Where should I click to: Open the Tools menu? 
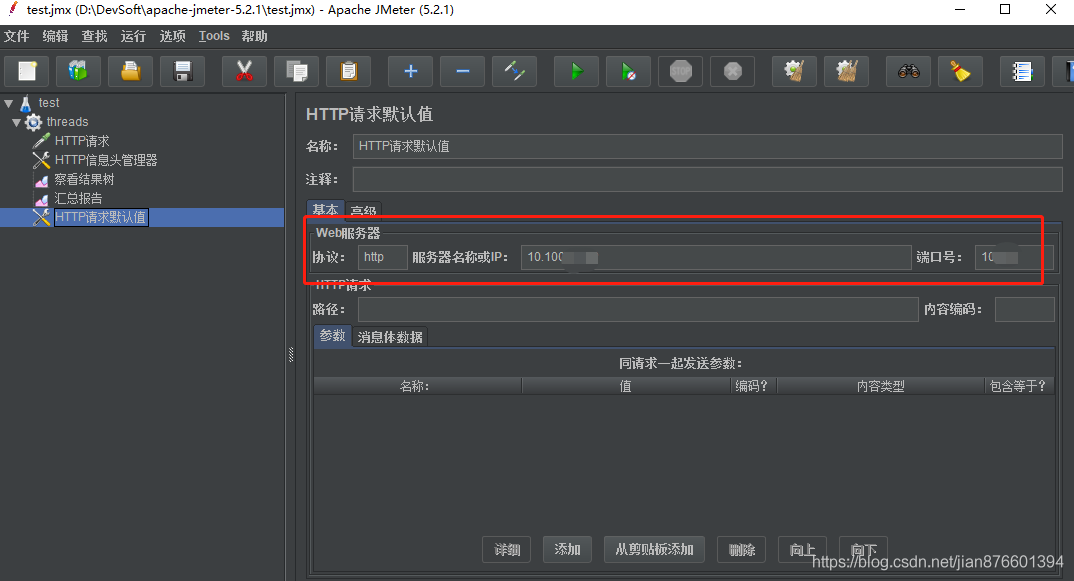pos(213,36)
